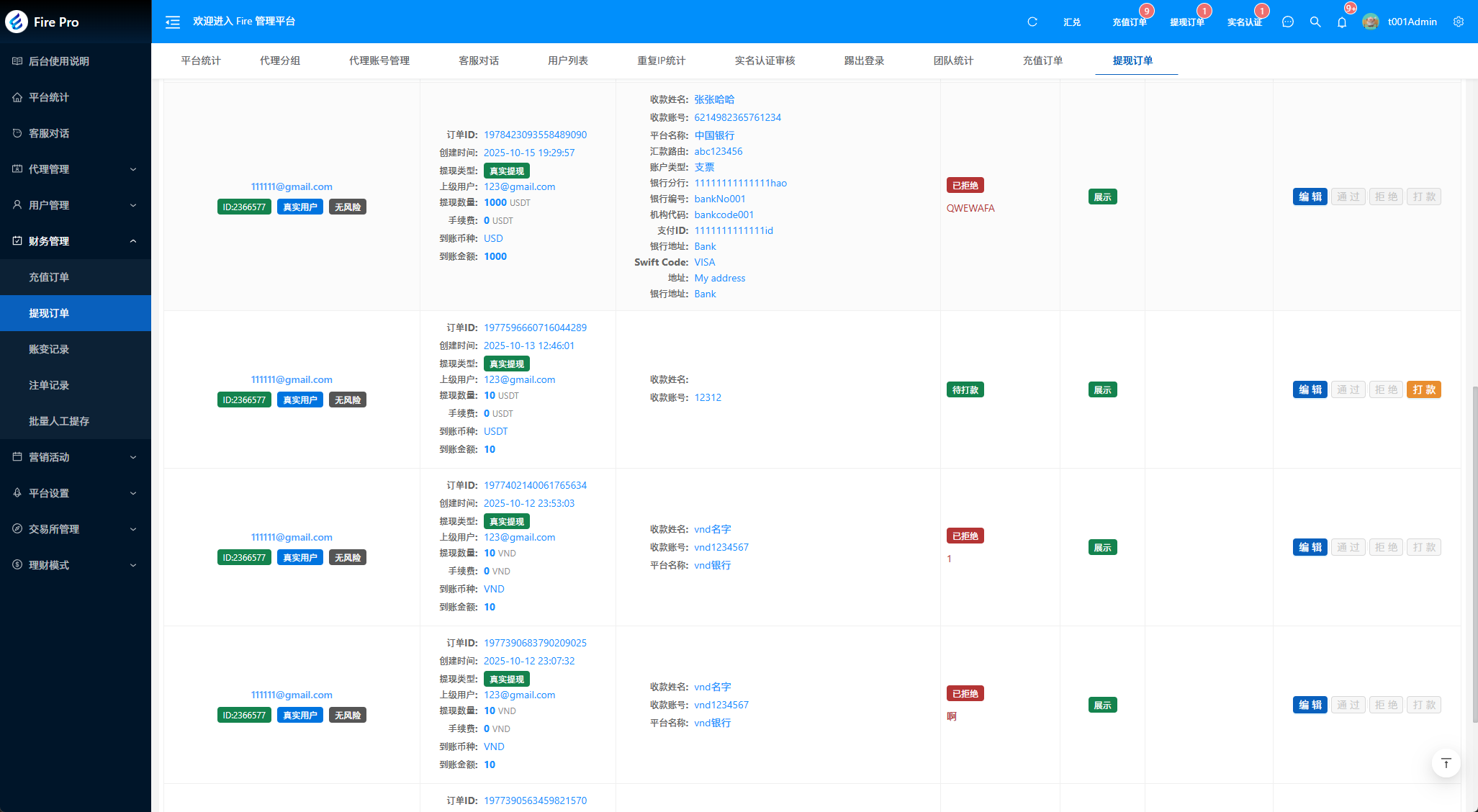This screenshot has width=1478, height=812.
Task: Click the search magnifier icon
Action: [1315, 22]
